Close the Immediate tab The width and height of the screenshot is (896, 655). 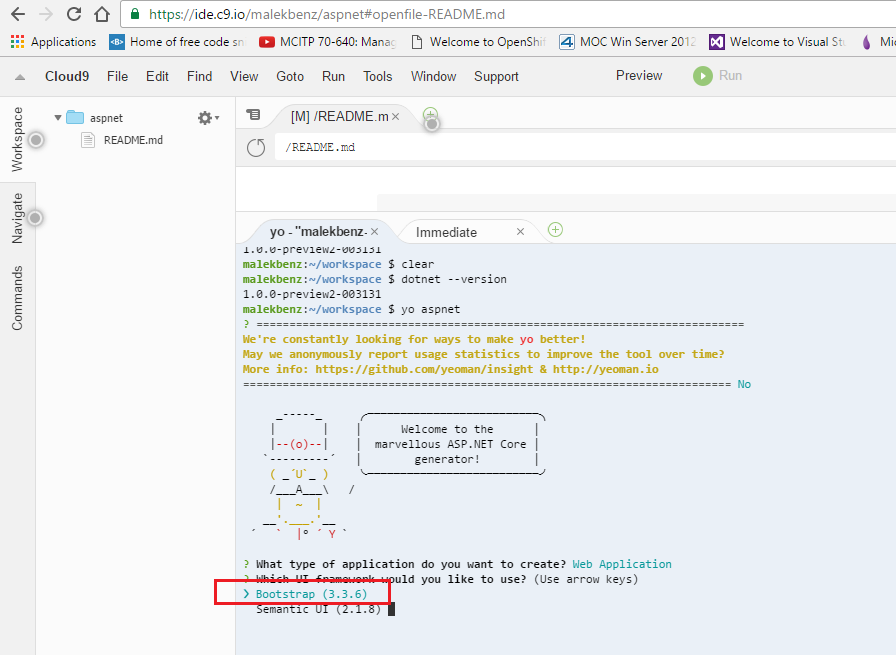click(520, 231)
